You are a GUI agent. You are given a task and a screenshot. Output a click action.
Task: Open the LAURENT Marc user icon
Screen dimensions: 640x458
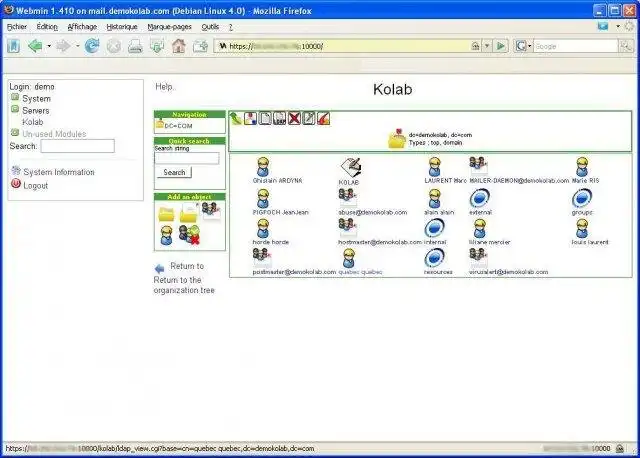(435, 167)
